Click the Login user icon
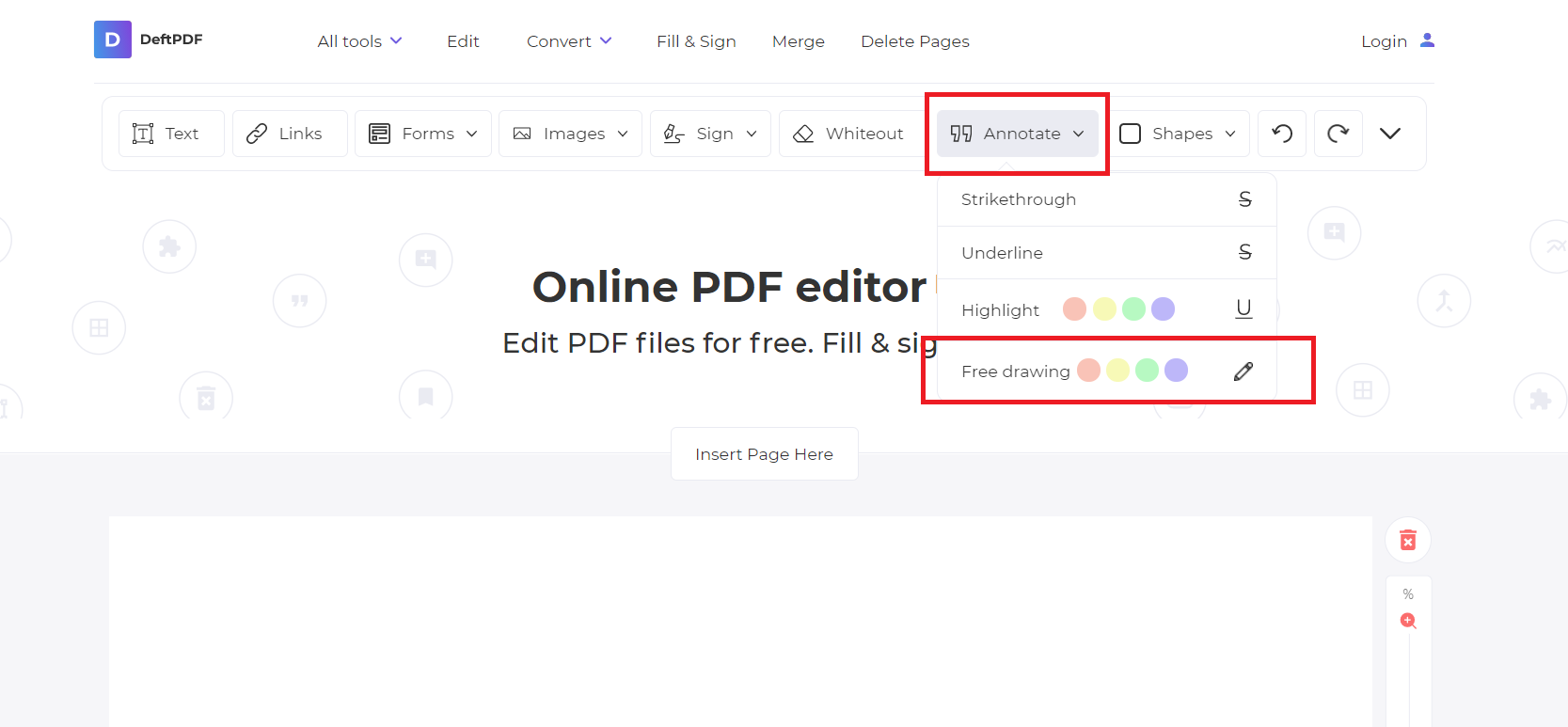Viewport: 1568px width, 727px height. [x=1427, y=40]
